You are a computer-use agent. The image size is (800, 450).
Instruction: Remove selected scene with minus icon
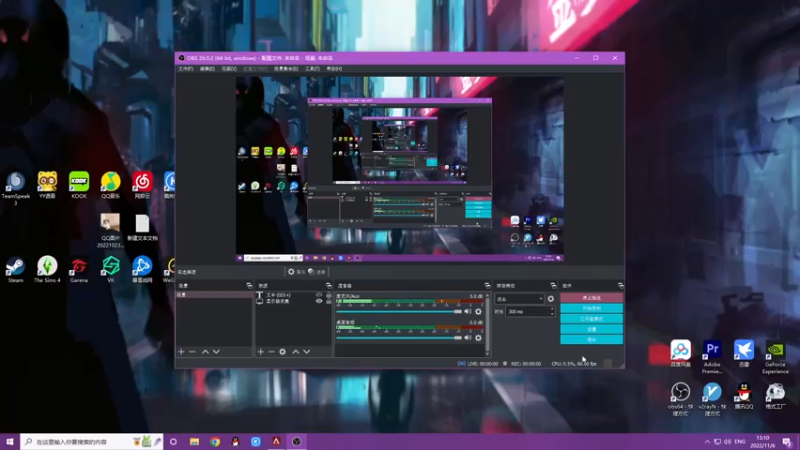click(x=192, y=352)
